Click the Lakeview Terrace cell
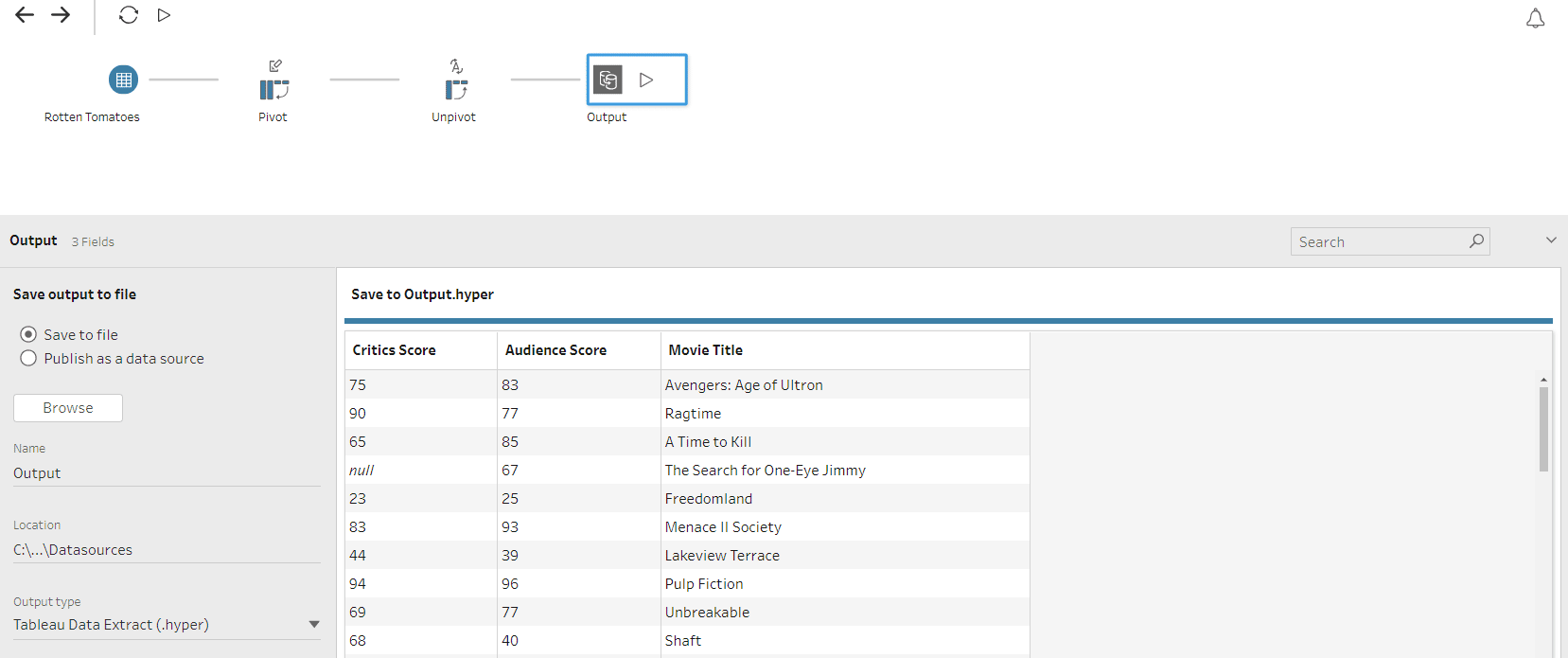Image resolution: width=1568 pixels, height=658 pixels. coord(845,555)
